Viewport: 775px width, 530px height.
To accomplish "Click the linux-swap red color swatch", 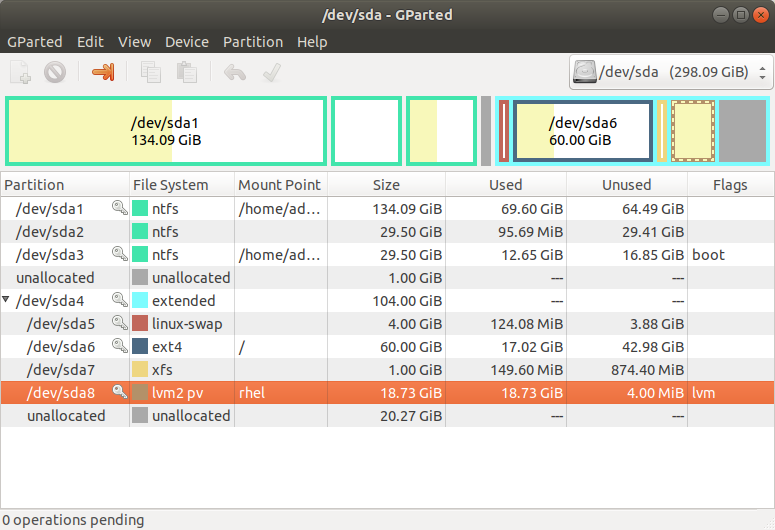I will point(140,323).
